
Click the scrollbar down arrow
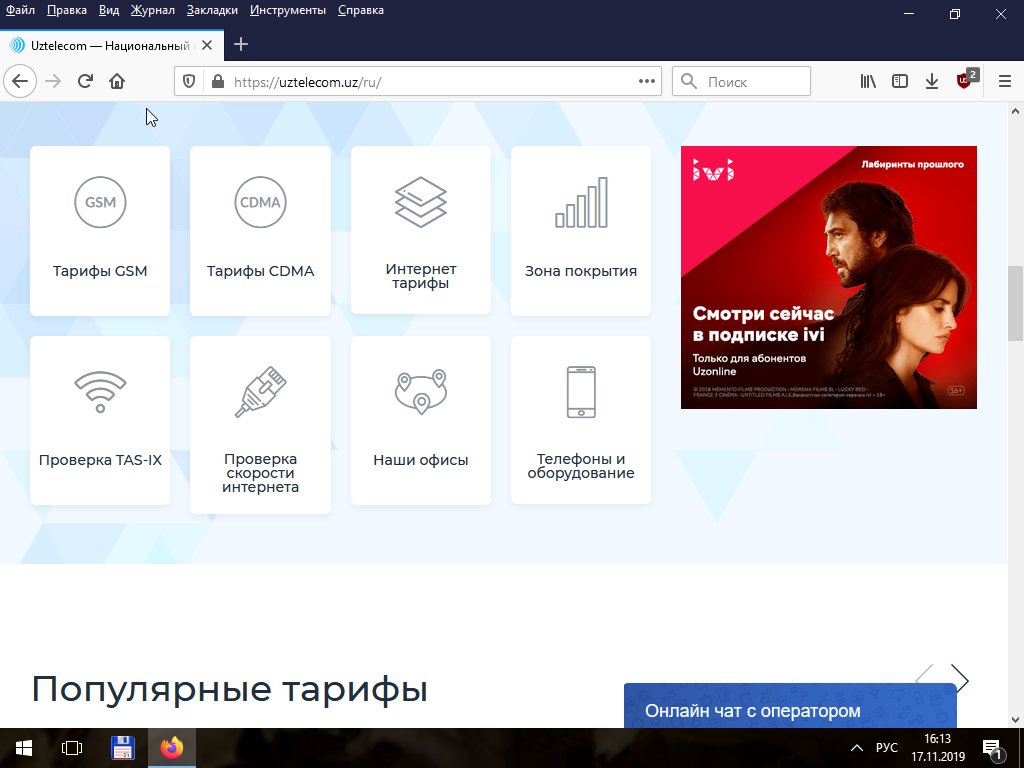[x=1015, y=720]
